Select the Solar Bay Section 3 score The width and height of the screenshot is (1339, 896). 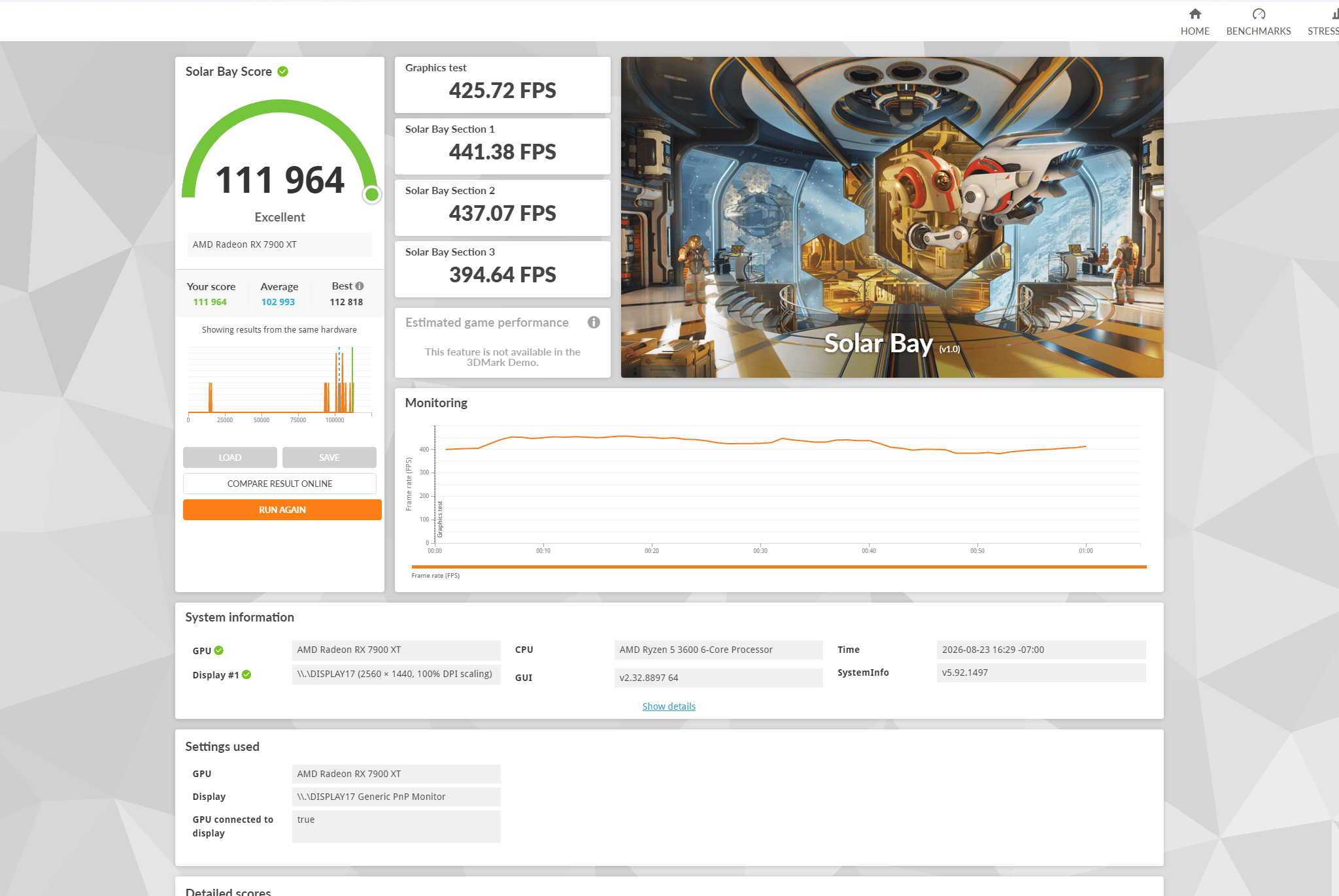pos(503,269)
